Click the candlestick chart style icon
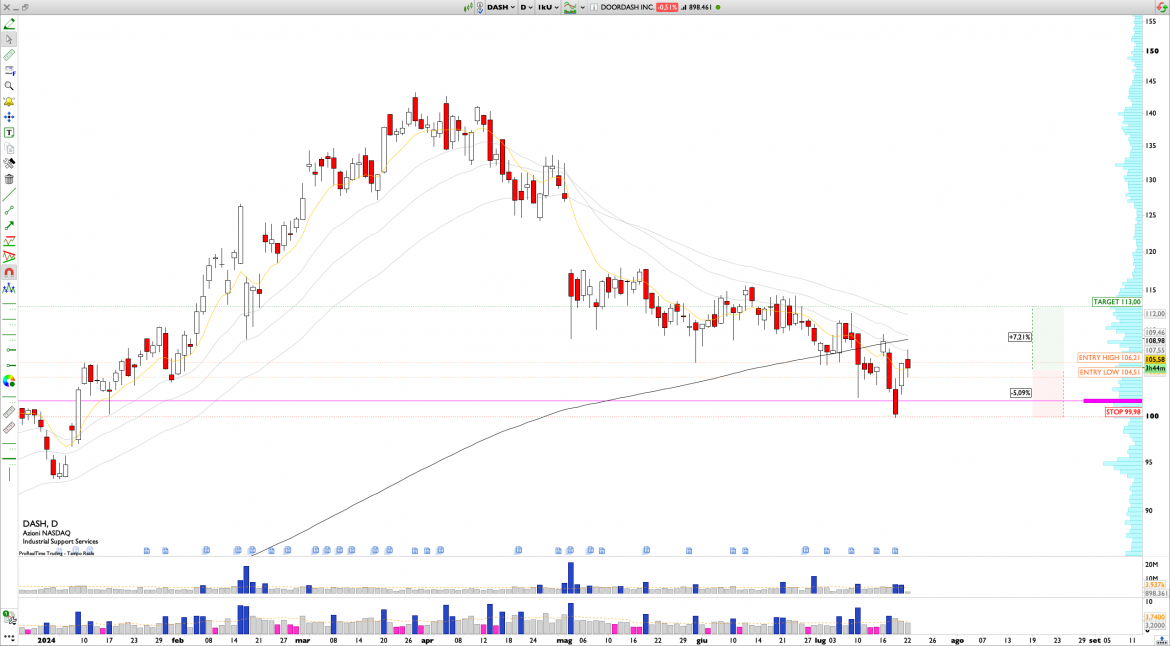This screenshot has height=646, width=1170. pyautogui.click(x=467, y=7)
